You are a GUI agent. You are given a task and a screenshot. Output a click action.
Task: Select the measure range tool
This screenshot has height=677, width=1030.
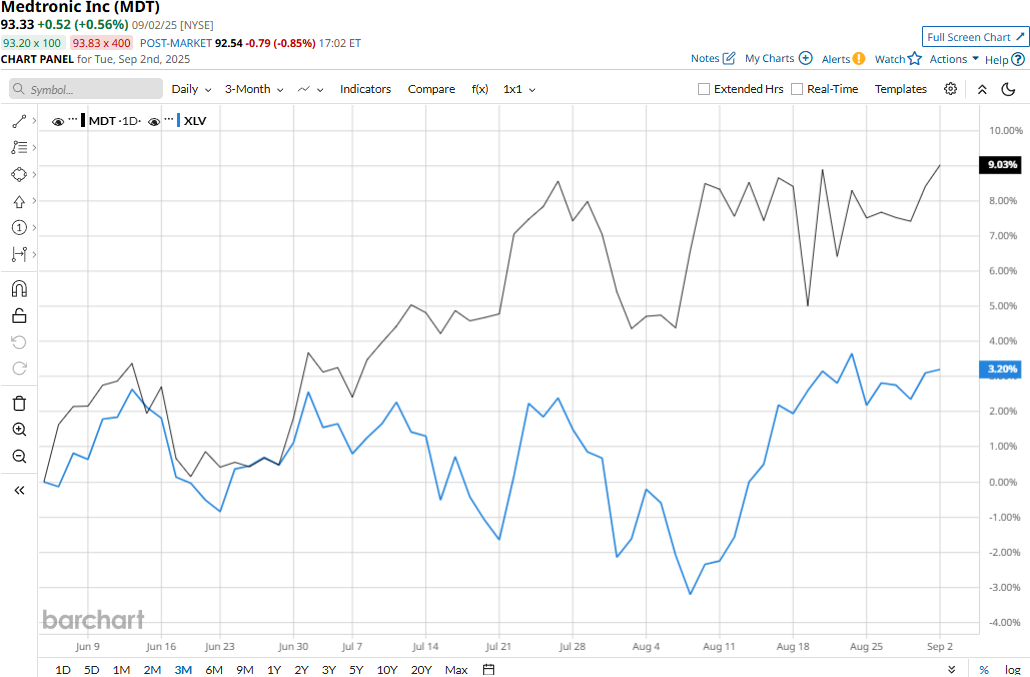pos(19,254)
